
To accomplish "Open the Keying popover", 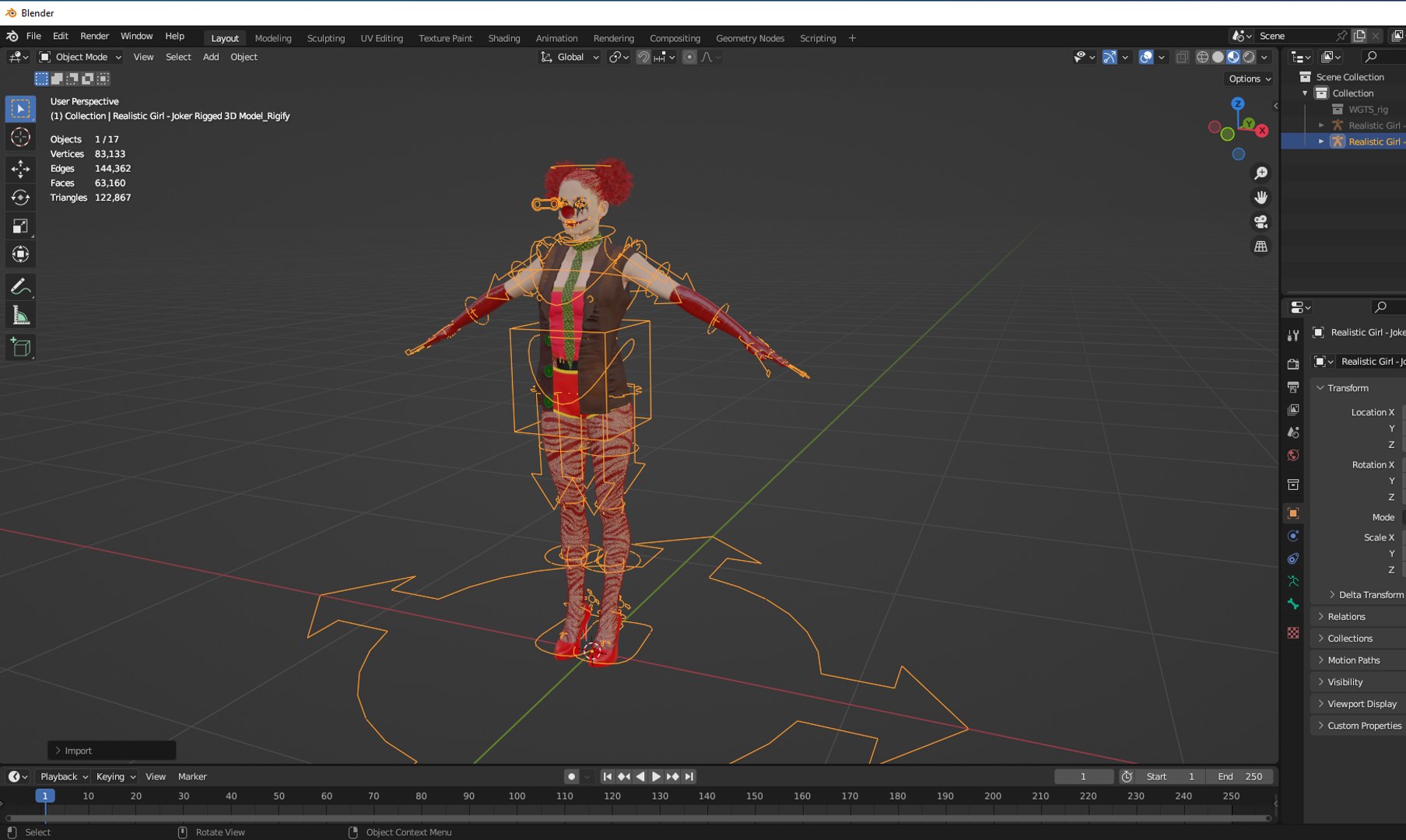I will click(116, 776).
